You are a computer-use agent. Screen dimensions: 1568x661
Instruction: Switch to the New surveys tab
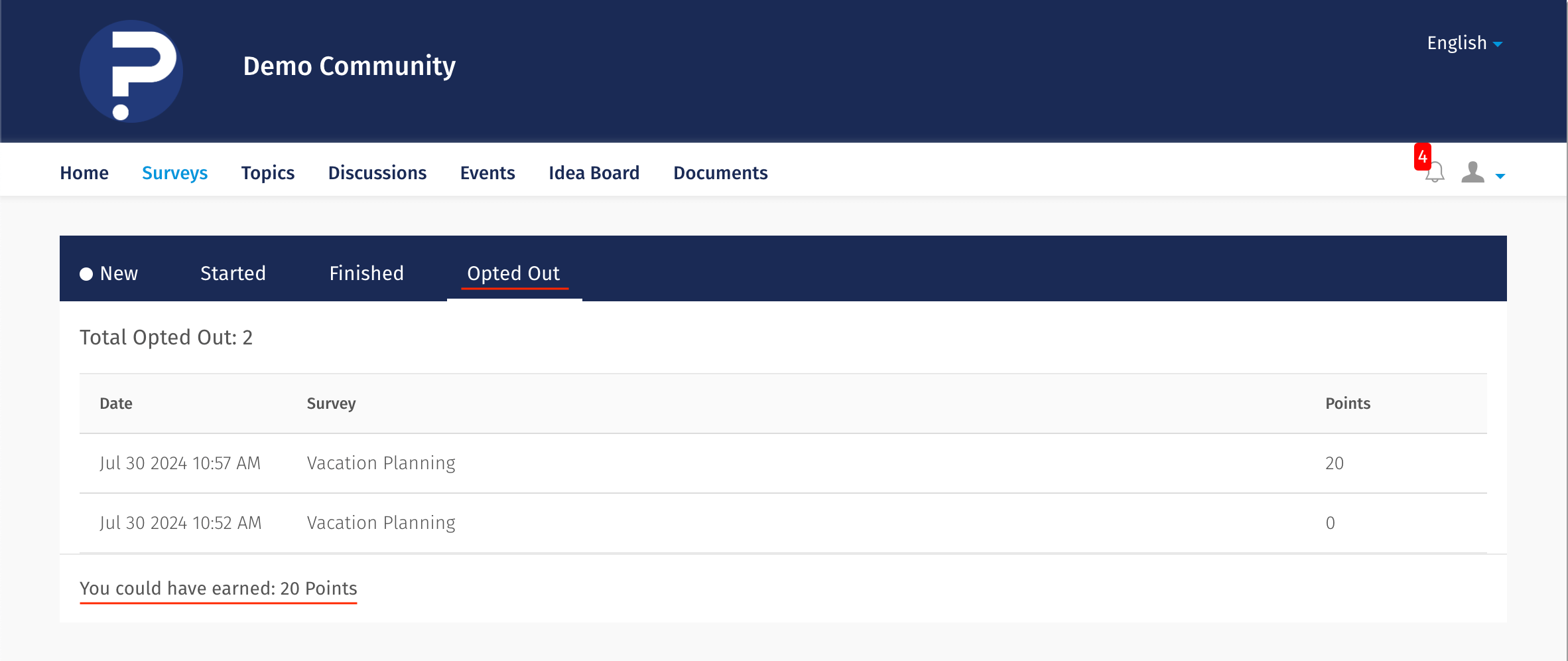tap(119, 273)
